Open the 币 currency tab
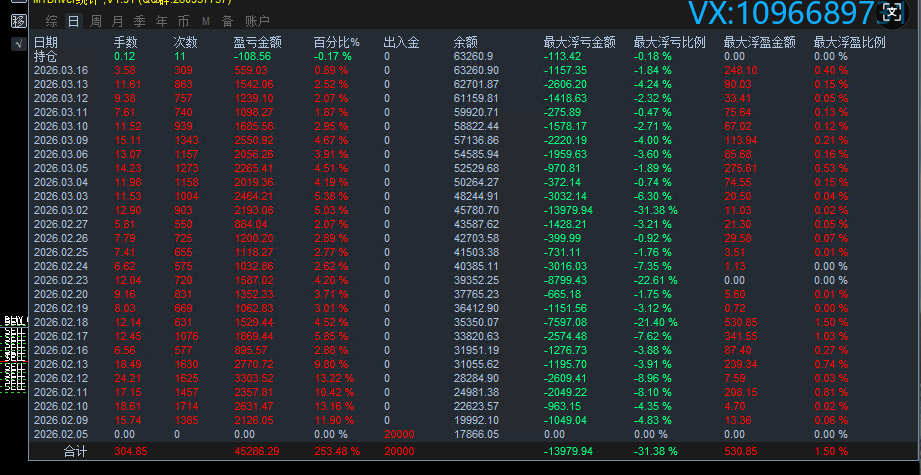Image resolution: width=921 pixels, height=475 pixels. (x=183, y=20)
